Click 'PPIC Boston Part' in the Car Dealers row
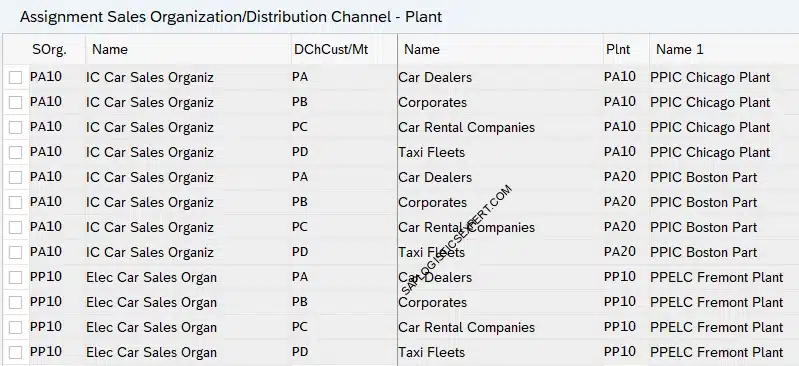The image size is (799, 366). click(703, 177)
